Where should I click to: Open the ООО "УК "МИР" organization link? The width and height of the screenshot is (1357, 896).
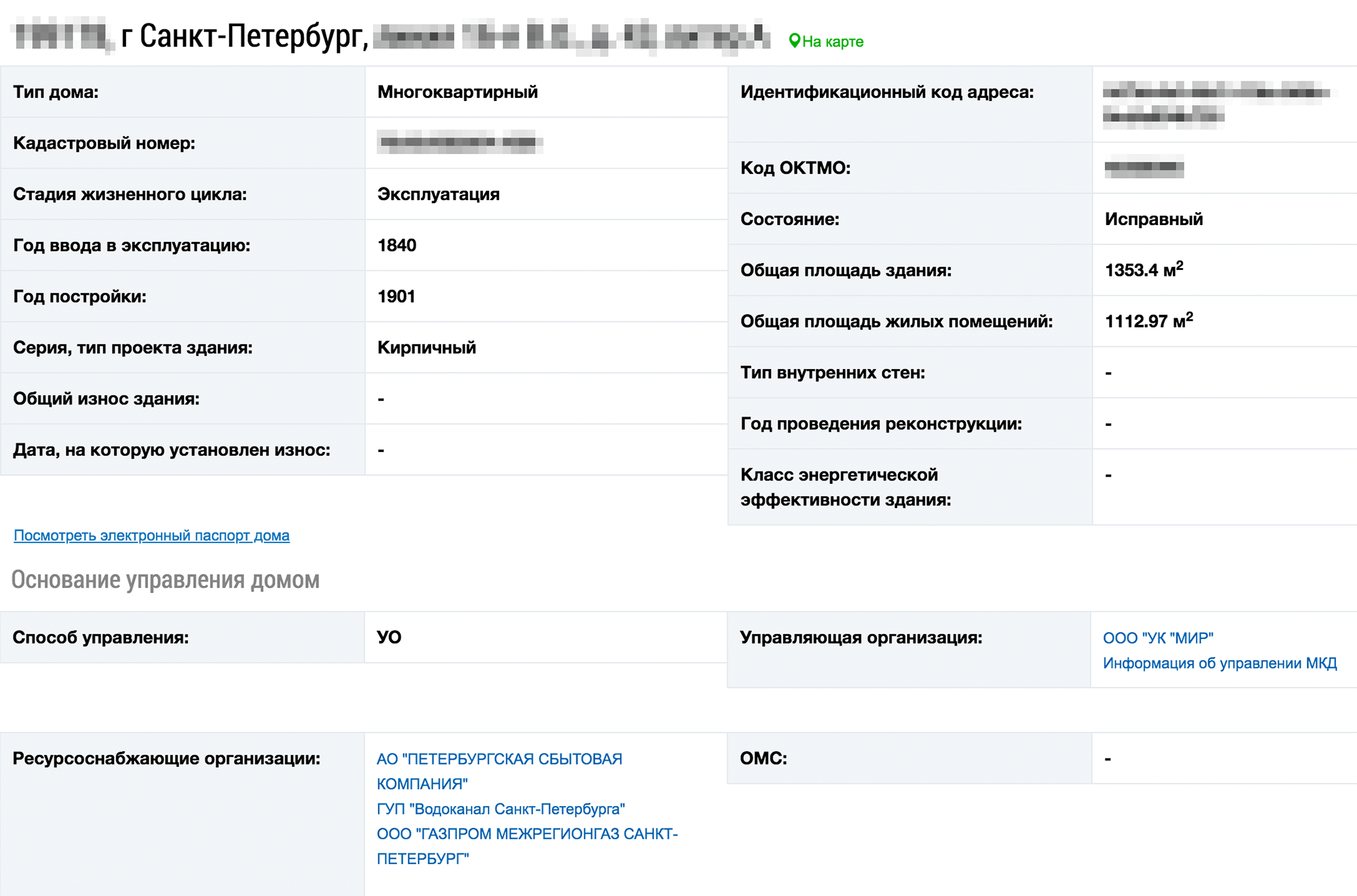coord(1158,638)
